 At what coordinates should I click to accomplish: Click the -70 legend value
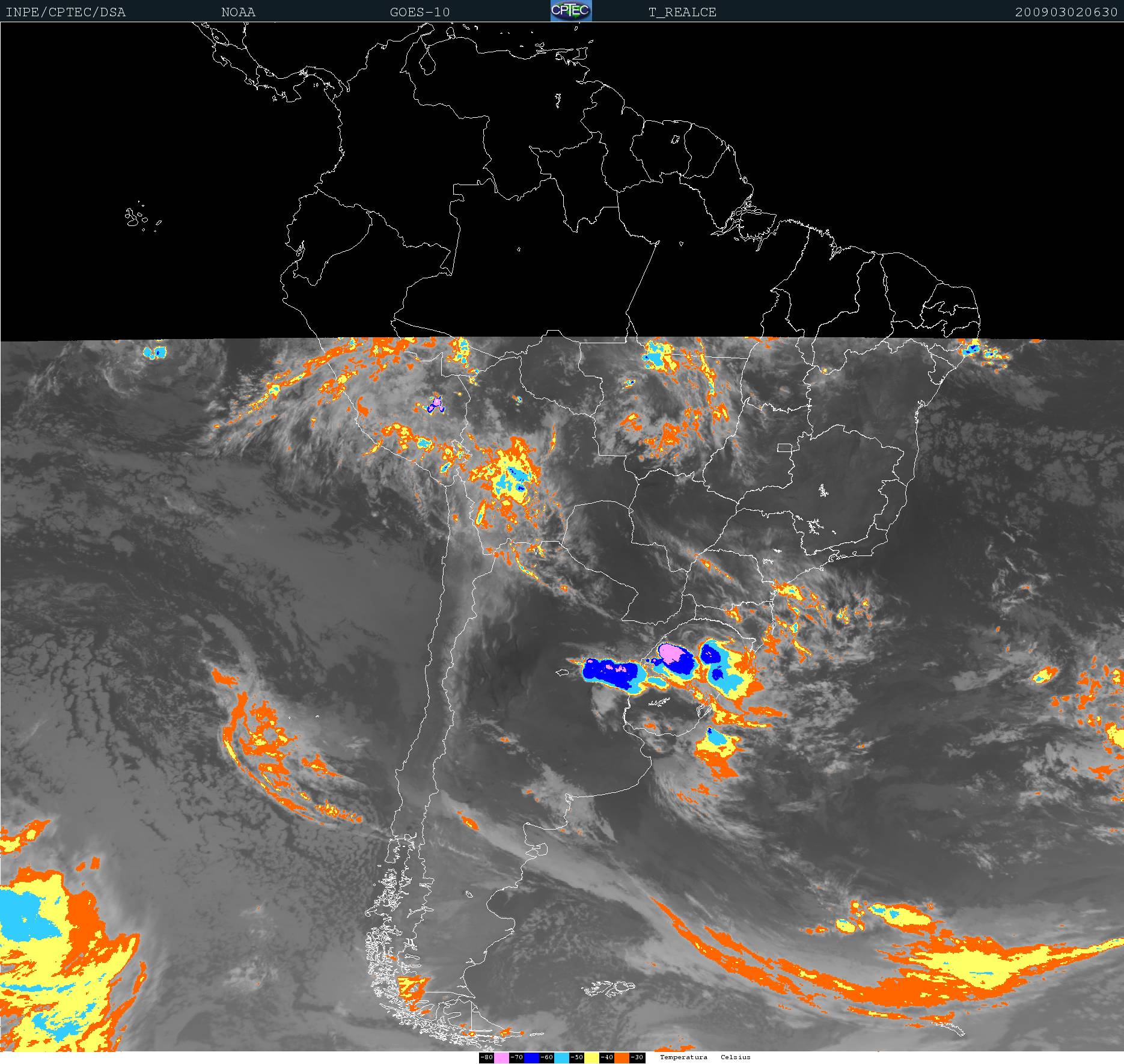516,1057
